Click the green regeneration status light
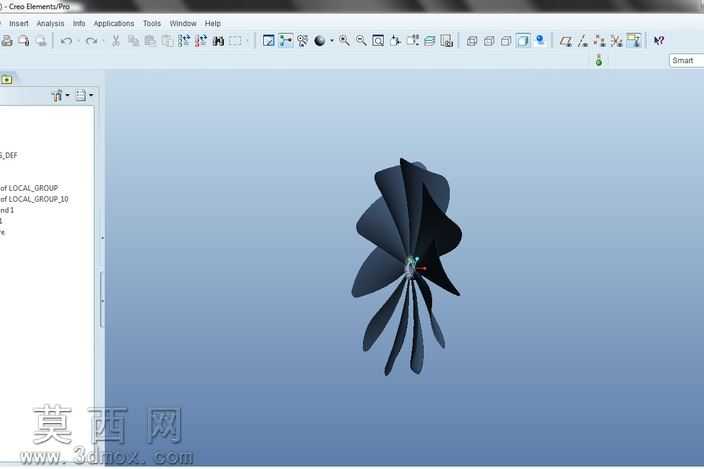 (x=598, y=60)
